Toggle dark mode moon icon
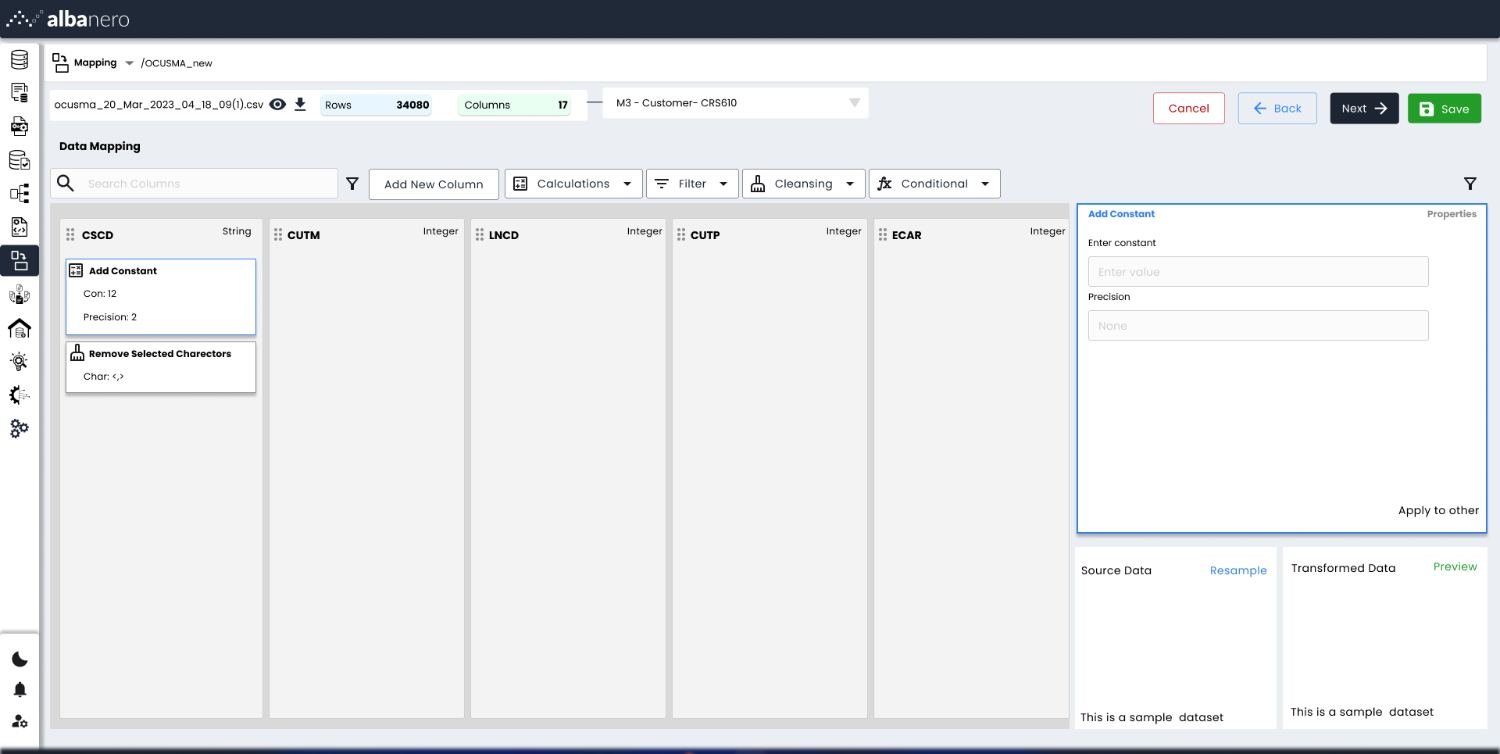 [20, 659]
